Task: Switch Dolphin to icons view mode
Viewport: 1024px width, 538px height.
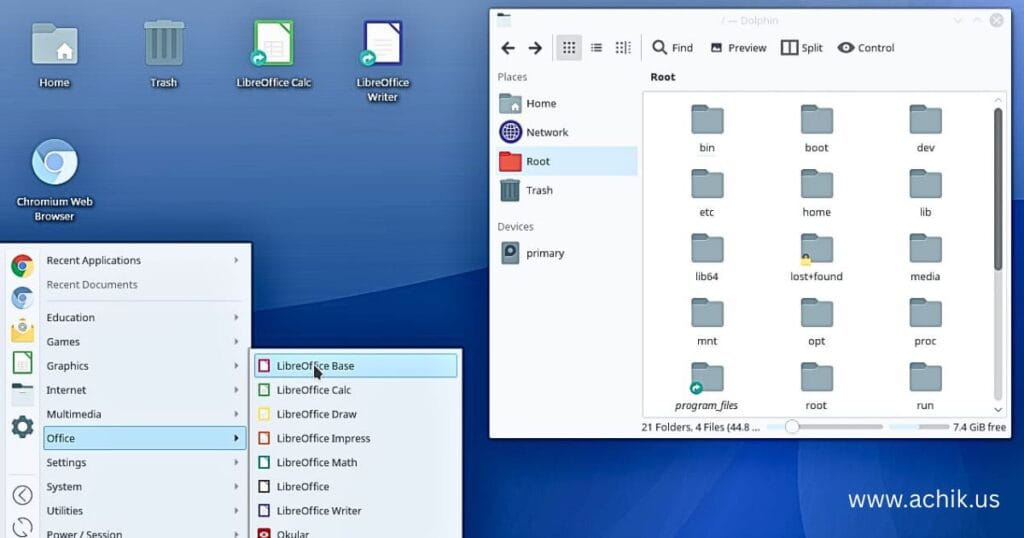Action: (x=569, y=48)
